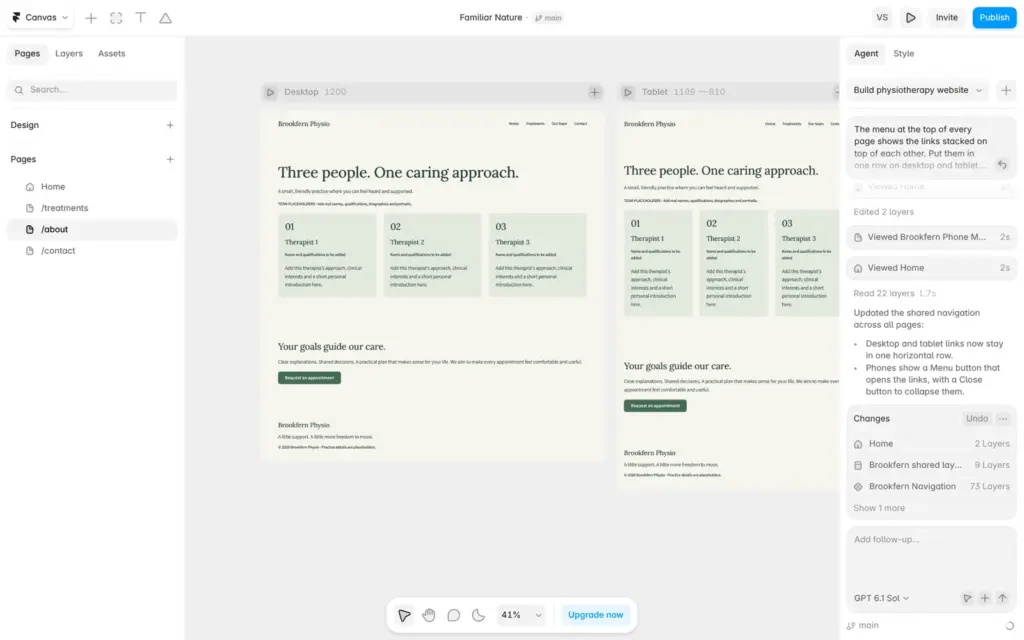Viewport: 1024px width, 640px height.
Task: Open the main branch badge near title
Action: pyautogui.click(x=549, y=18)
